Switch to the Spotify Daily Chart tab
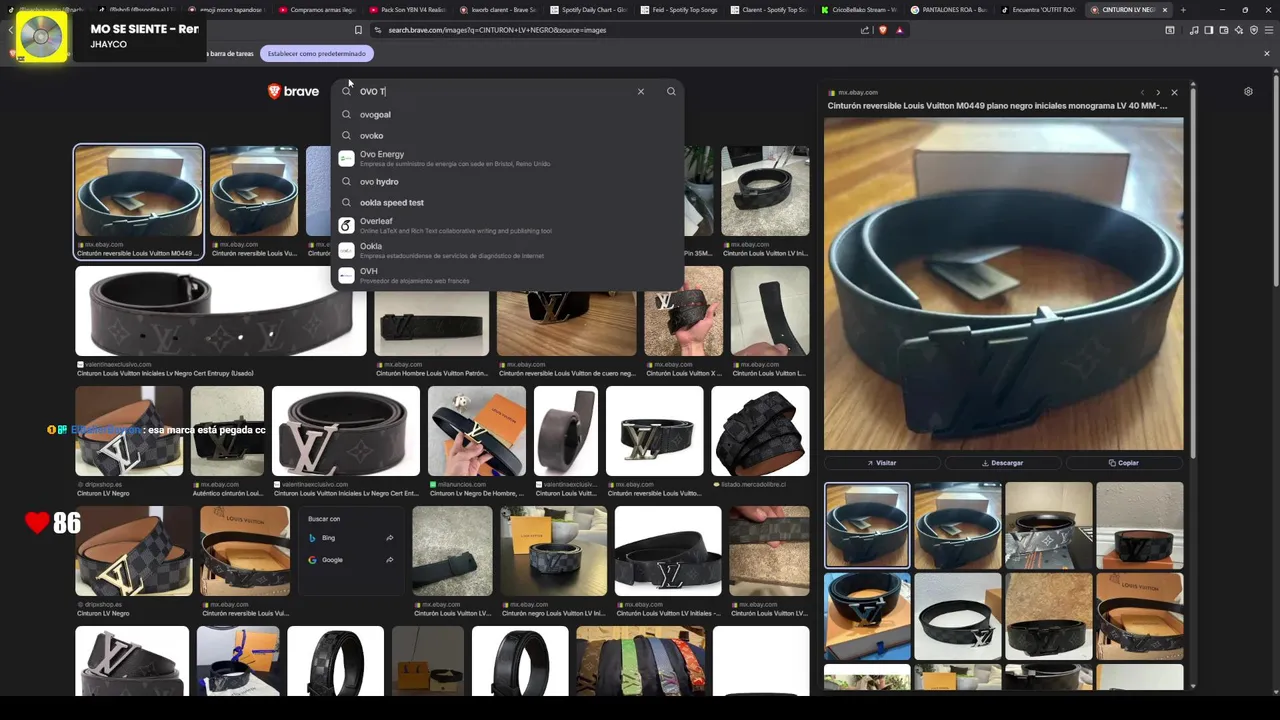Screen dimensions: 1280x720 tap(590, 9)
